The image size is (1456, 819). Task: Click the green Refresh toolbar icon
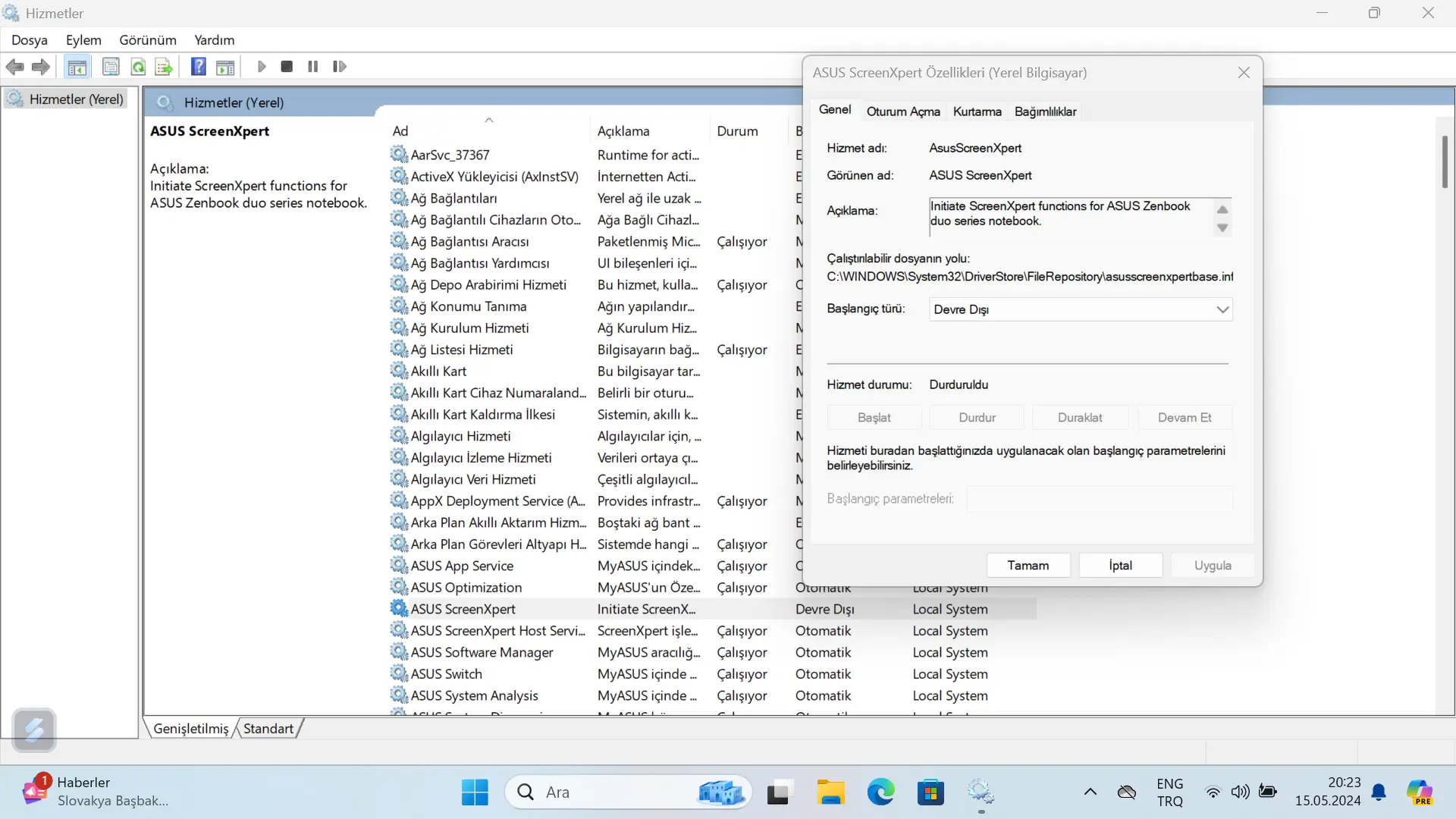click(x=138, y=67)
